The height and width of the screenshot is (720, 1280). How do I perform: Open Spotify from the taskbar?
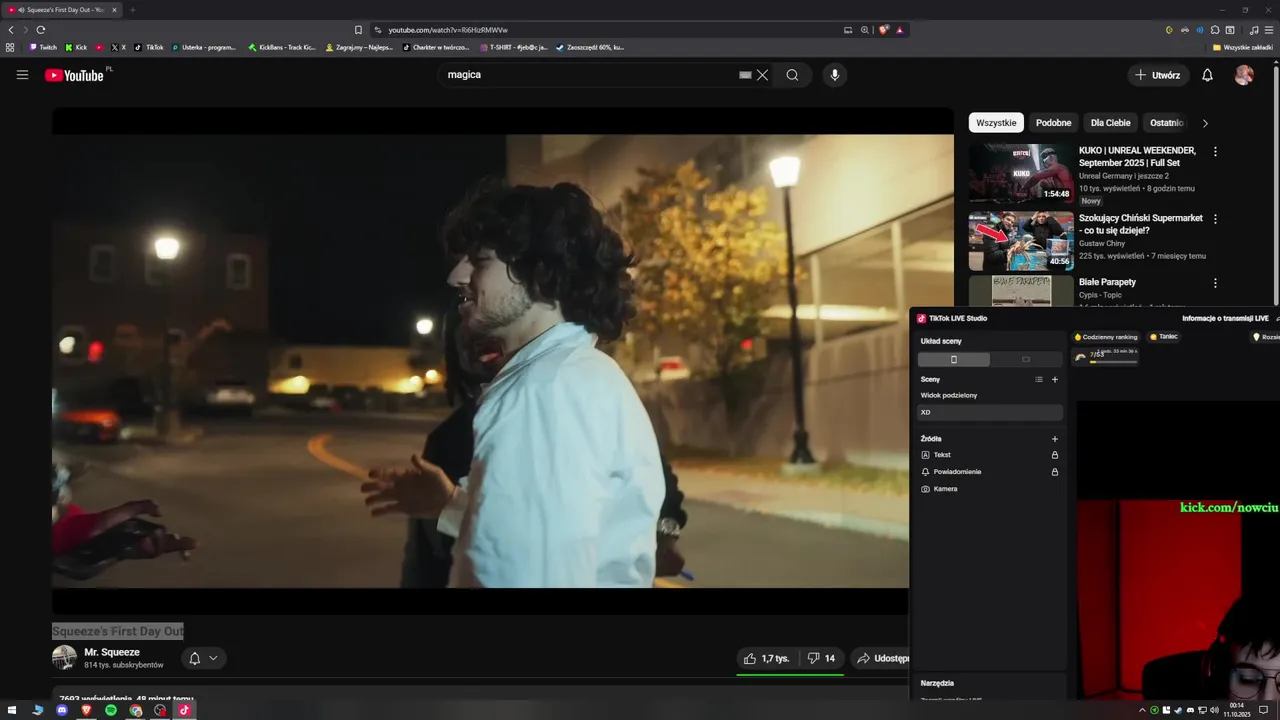click(111, 710)
